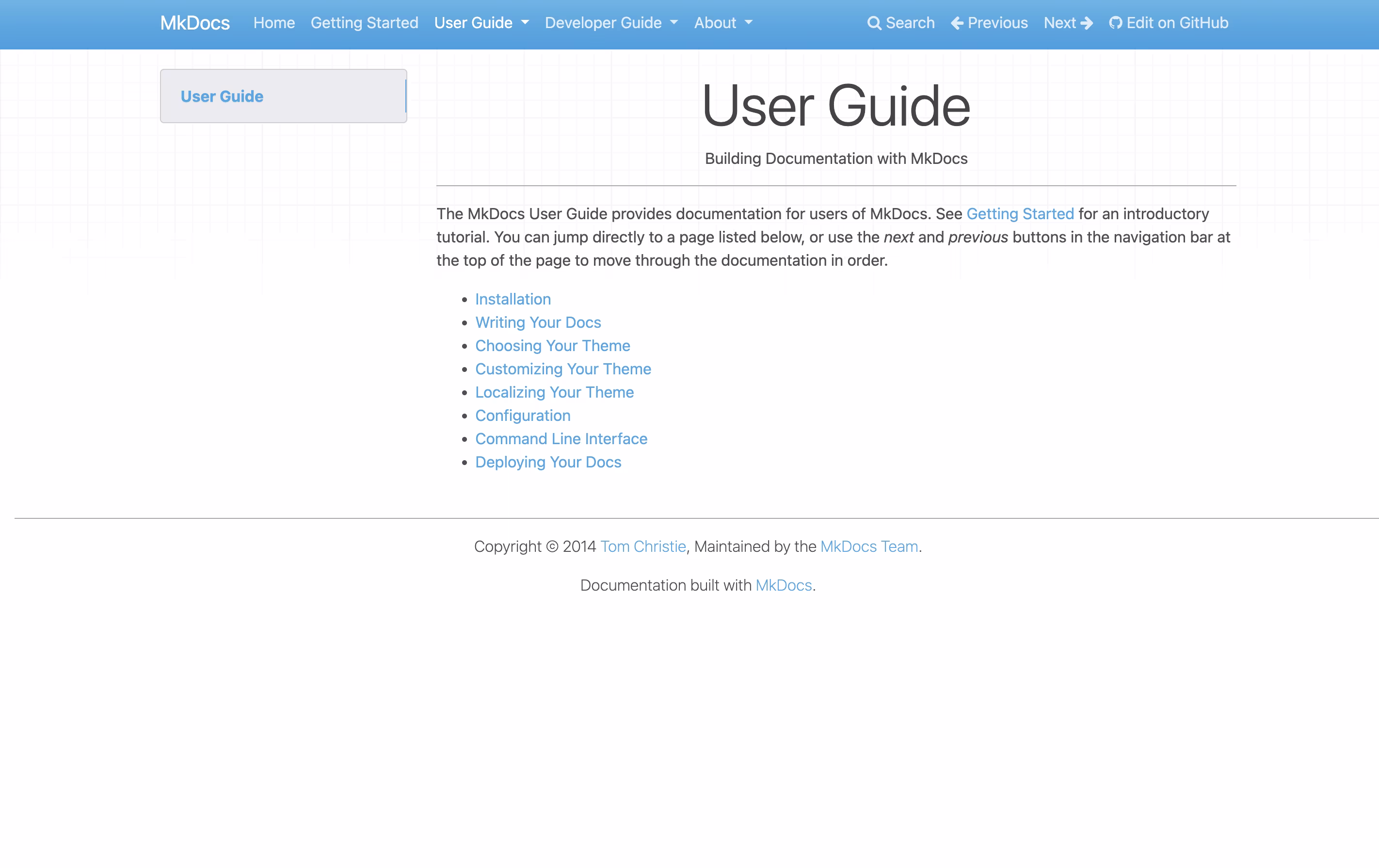Open the Command Line Interface page
This screenshot has height=868, width=1379.
[561, 438]
